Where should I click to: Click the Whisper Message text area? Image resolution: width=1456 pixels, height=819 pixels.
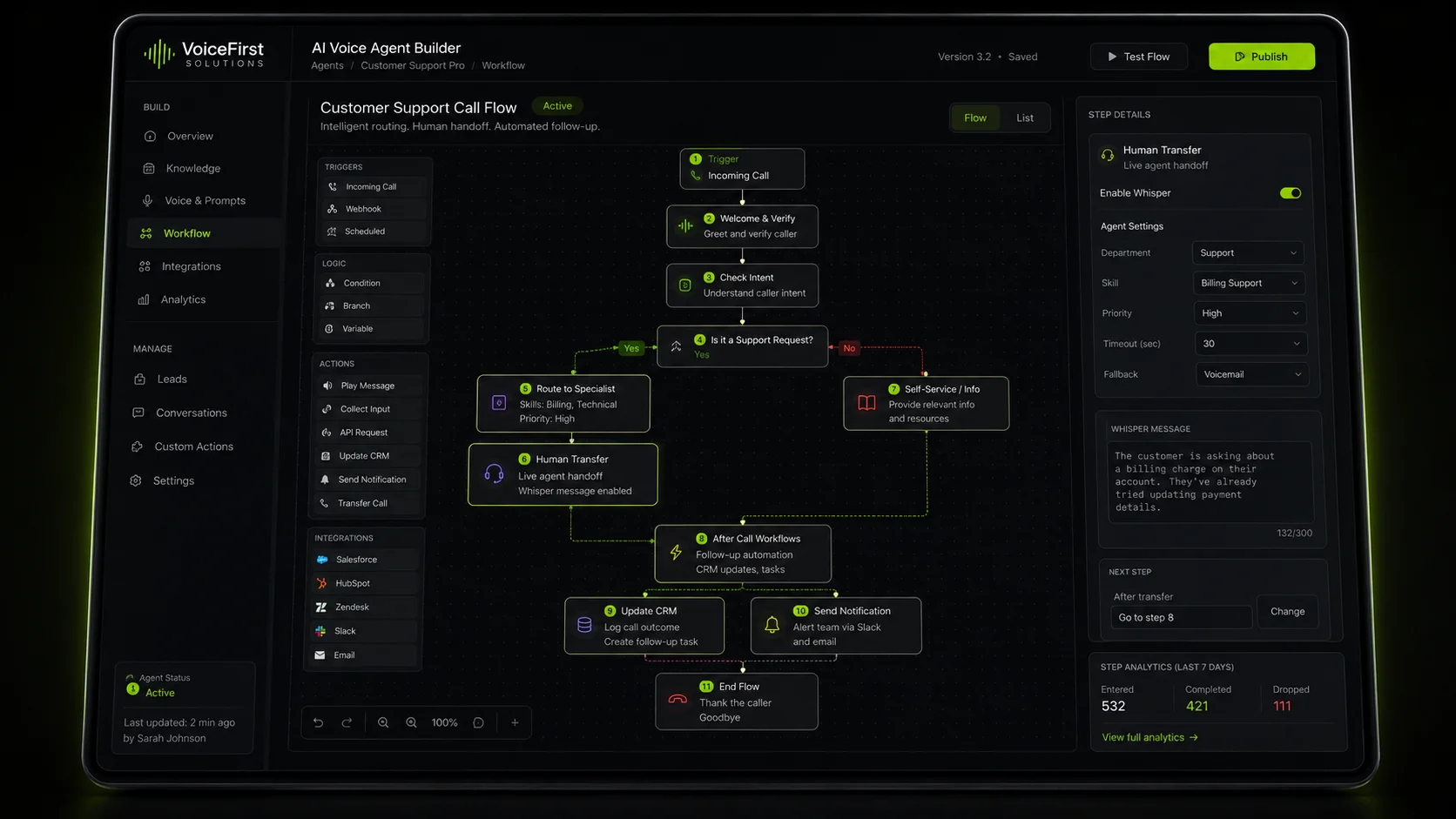point(1210,481)
